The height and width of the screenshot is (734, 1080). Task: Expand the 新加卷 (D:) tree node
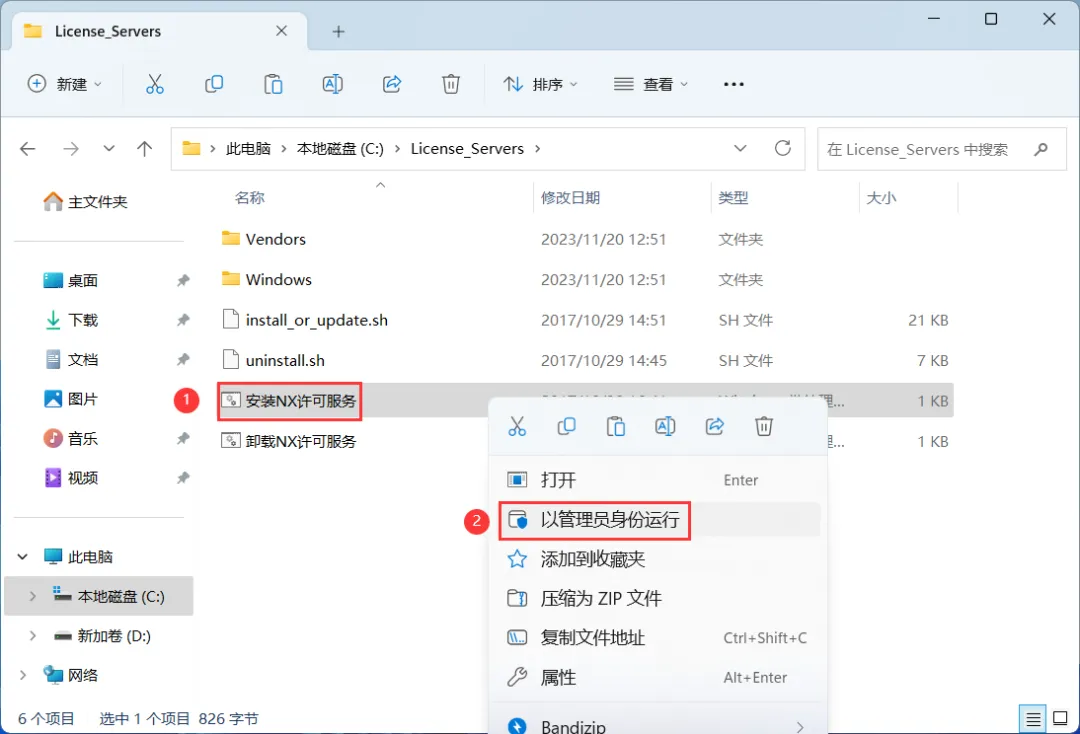[x=32, y=636]
